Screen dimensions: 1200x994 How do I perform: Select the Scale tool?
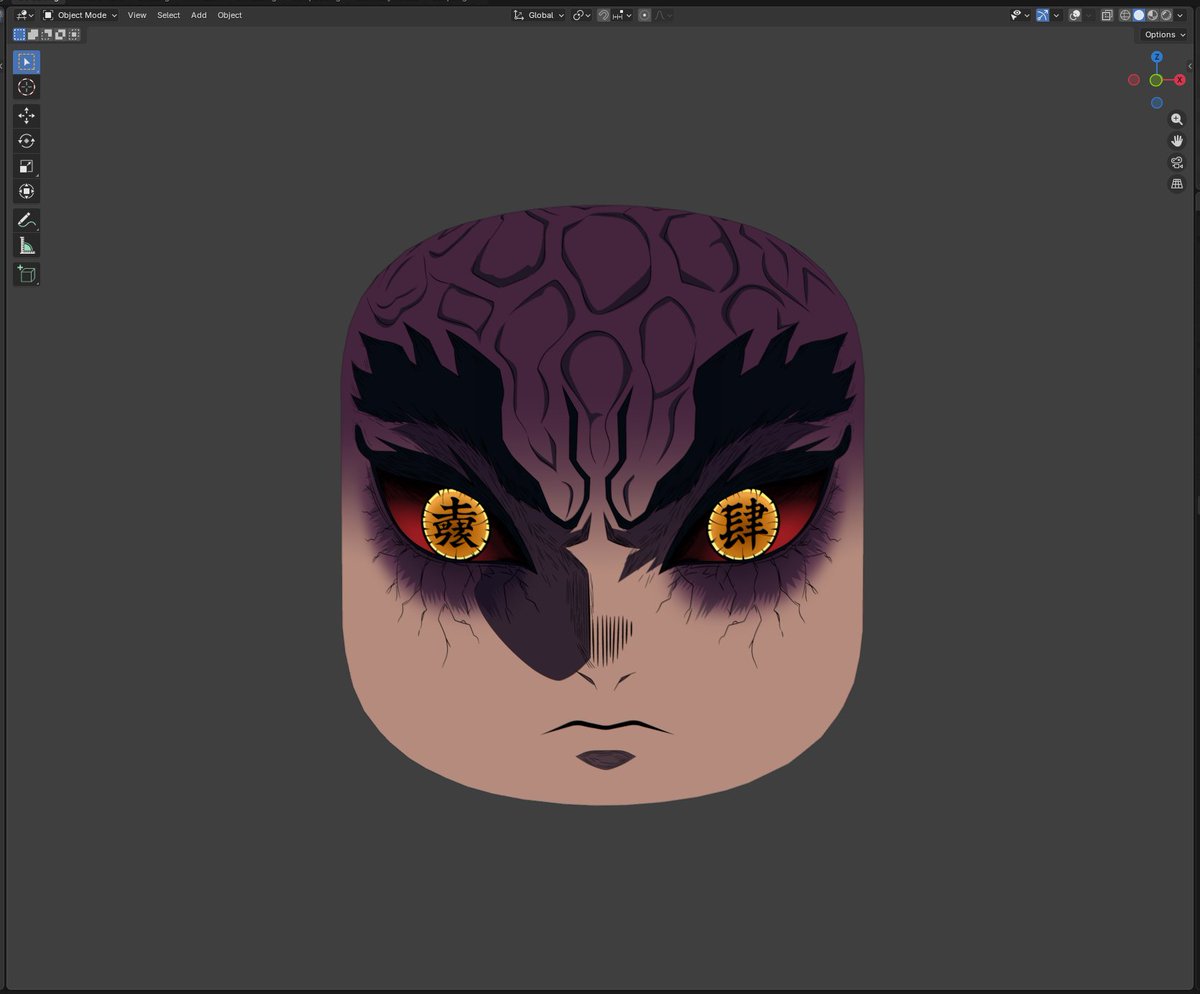click(x=27, y=166)
